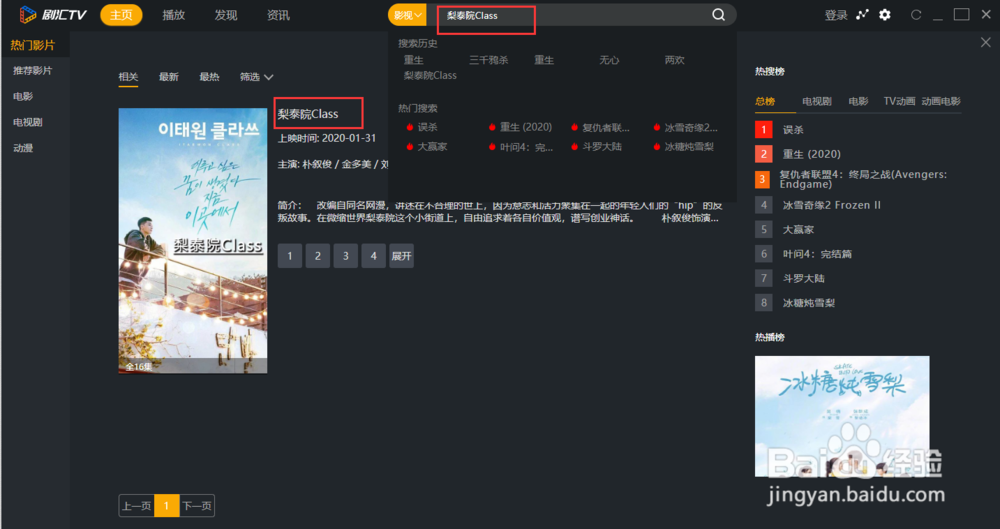1000x529 pixels.
Task: Select 无心 from search history
Action: click(x=609, y=60)
